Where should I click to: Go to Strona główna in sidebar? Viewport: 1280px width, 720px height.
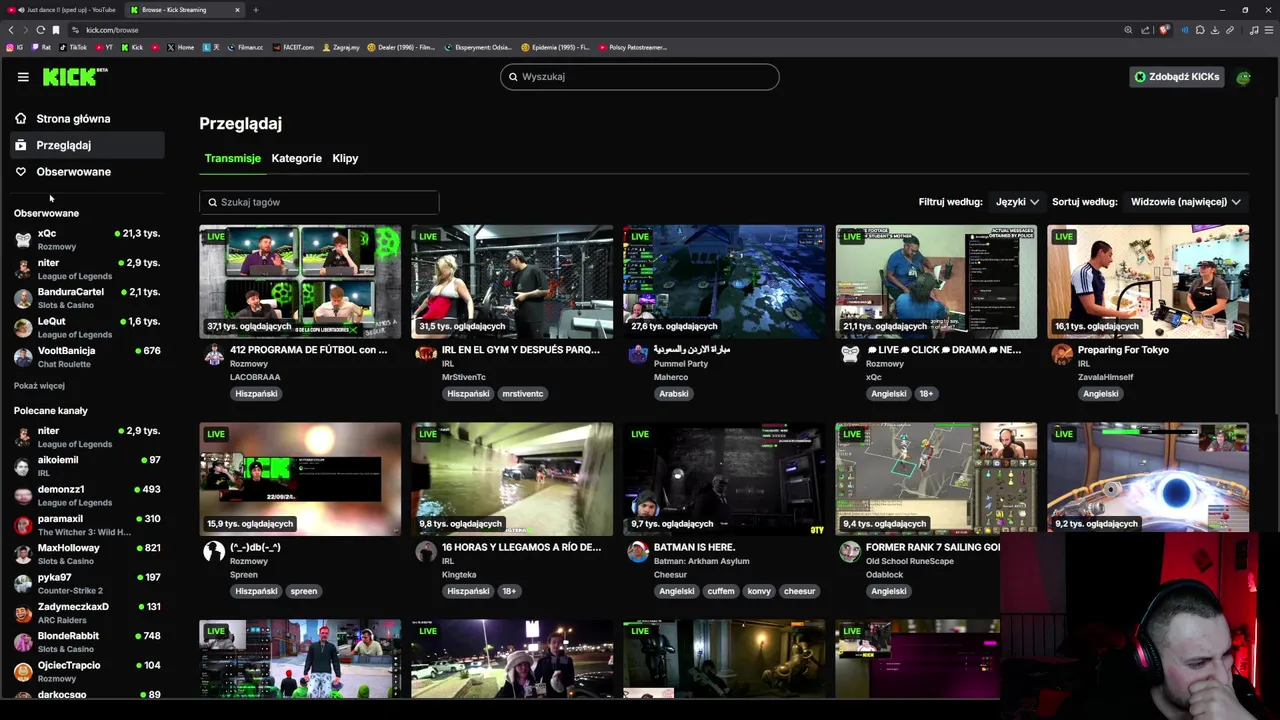87,119
